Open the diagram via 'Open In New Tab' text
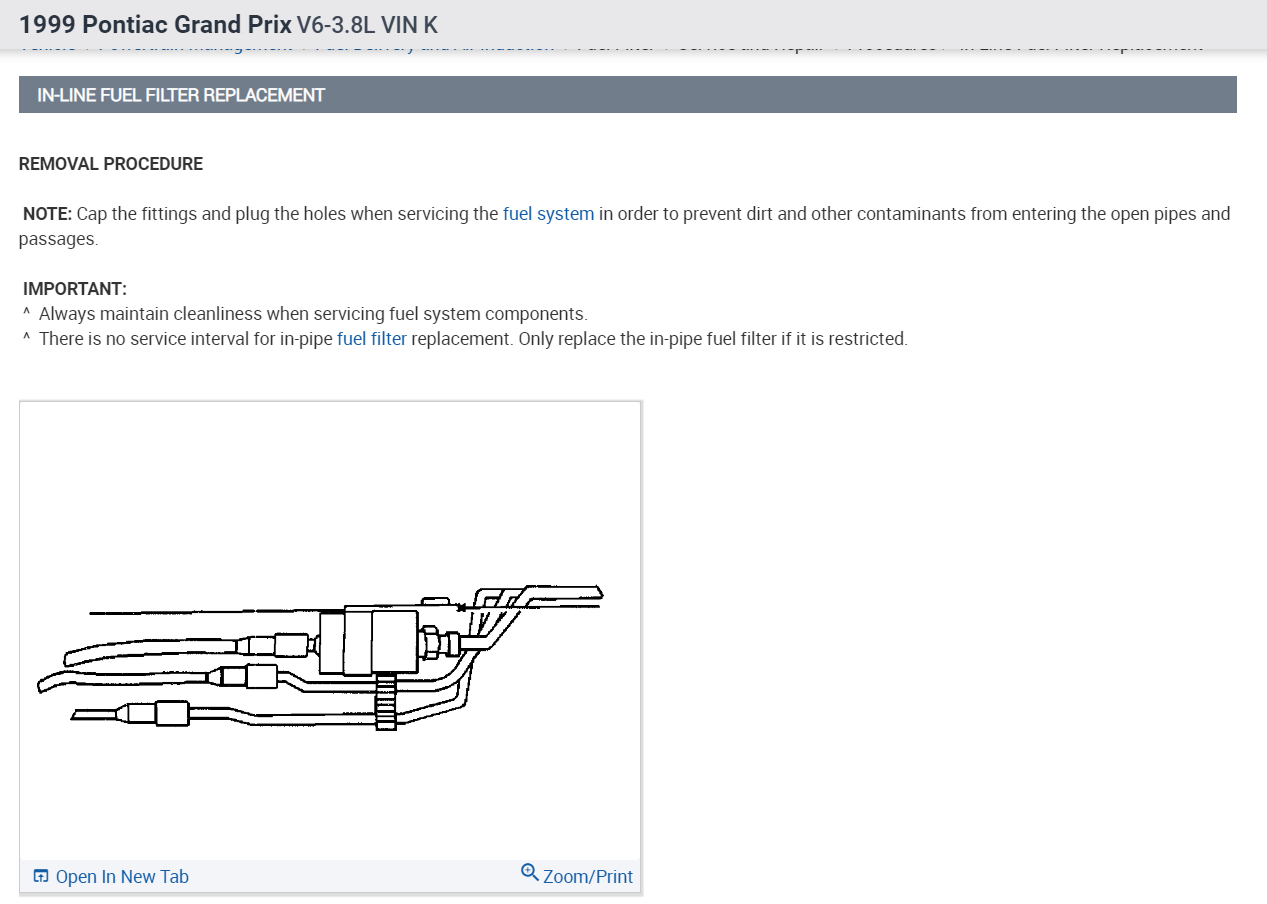The height and width of the screenshot is (904, 1267). click(122, 877)
